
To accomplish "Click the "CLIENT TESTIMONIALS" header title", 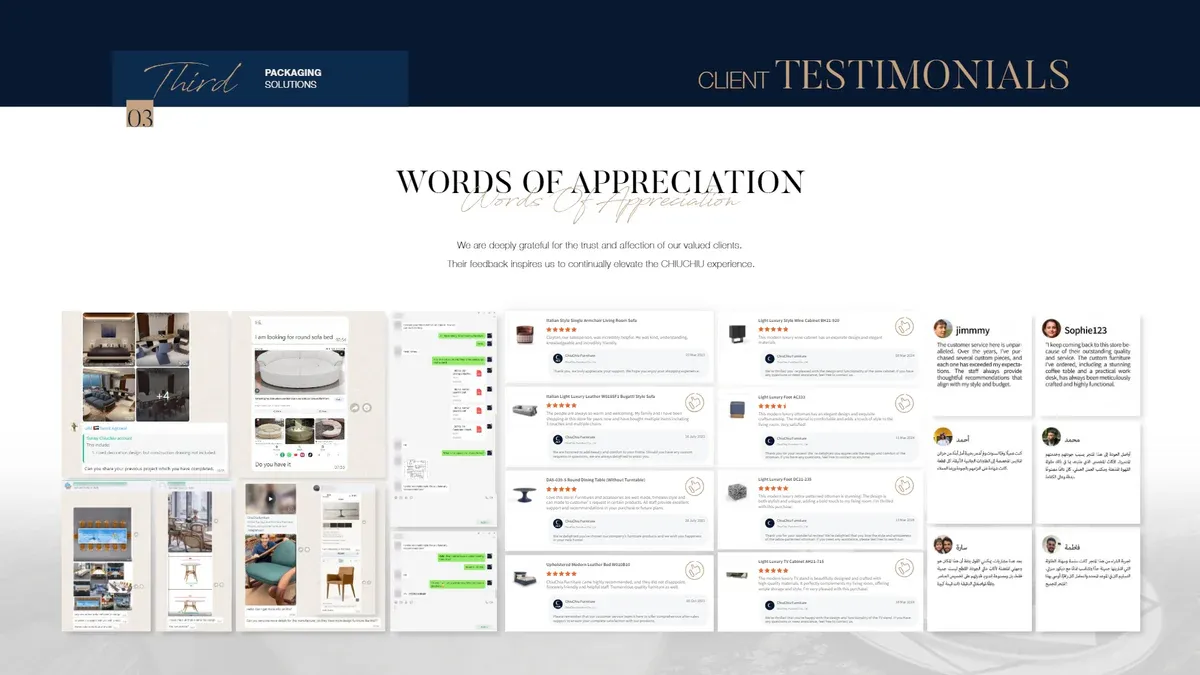I will [x=883, y=76].
